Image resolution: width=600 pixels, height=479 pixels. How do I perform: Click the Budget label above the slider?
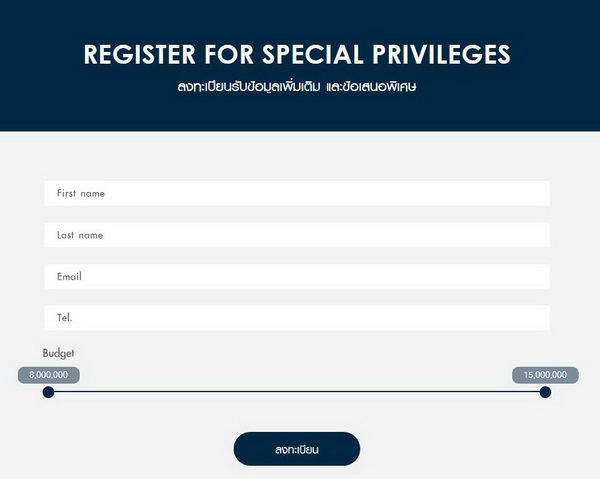pyautogui.click(x=59, y=353)
